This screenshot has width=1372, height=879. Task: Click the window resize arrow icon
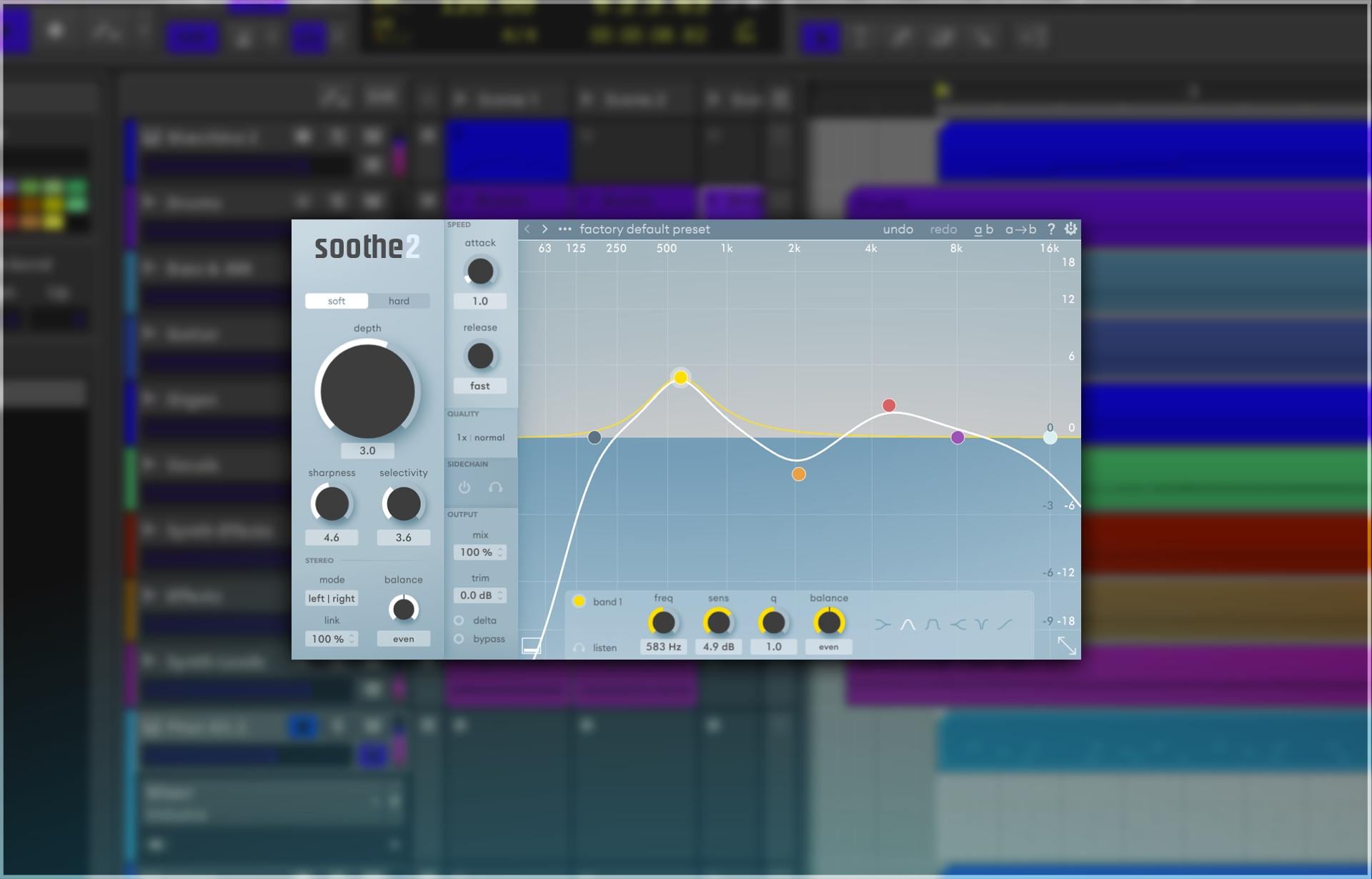1067,645
